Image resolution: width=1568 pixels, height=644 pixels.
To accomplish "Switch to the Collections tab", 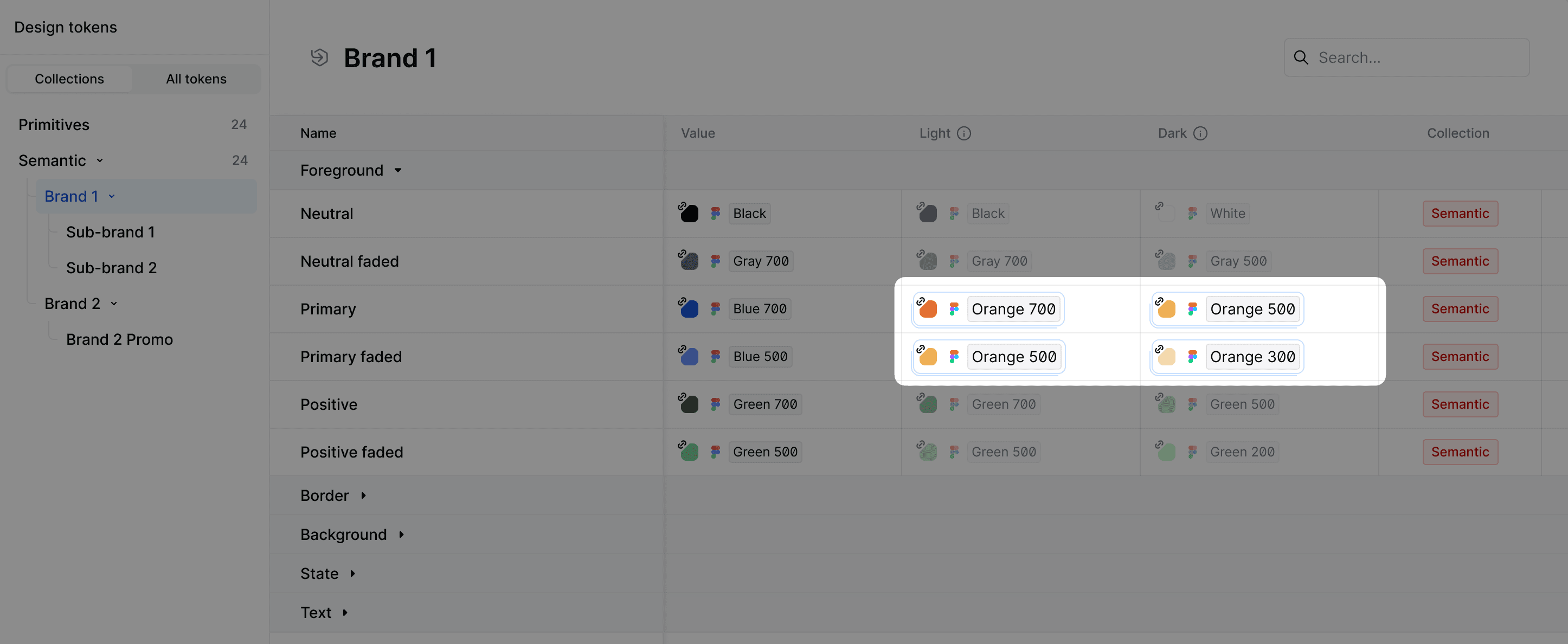I will pos(69,79).
